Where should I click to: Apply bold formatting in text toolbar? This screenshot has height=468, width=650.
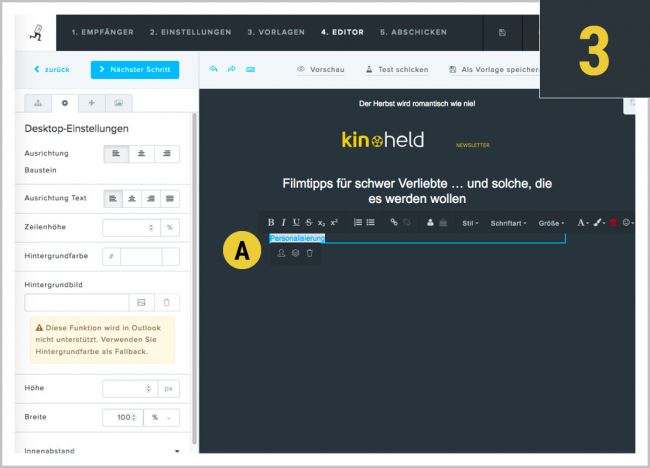pos(270,222)
